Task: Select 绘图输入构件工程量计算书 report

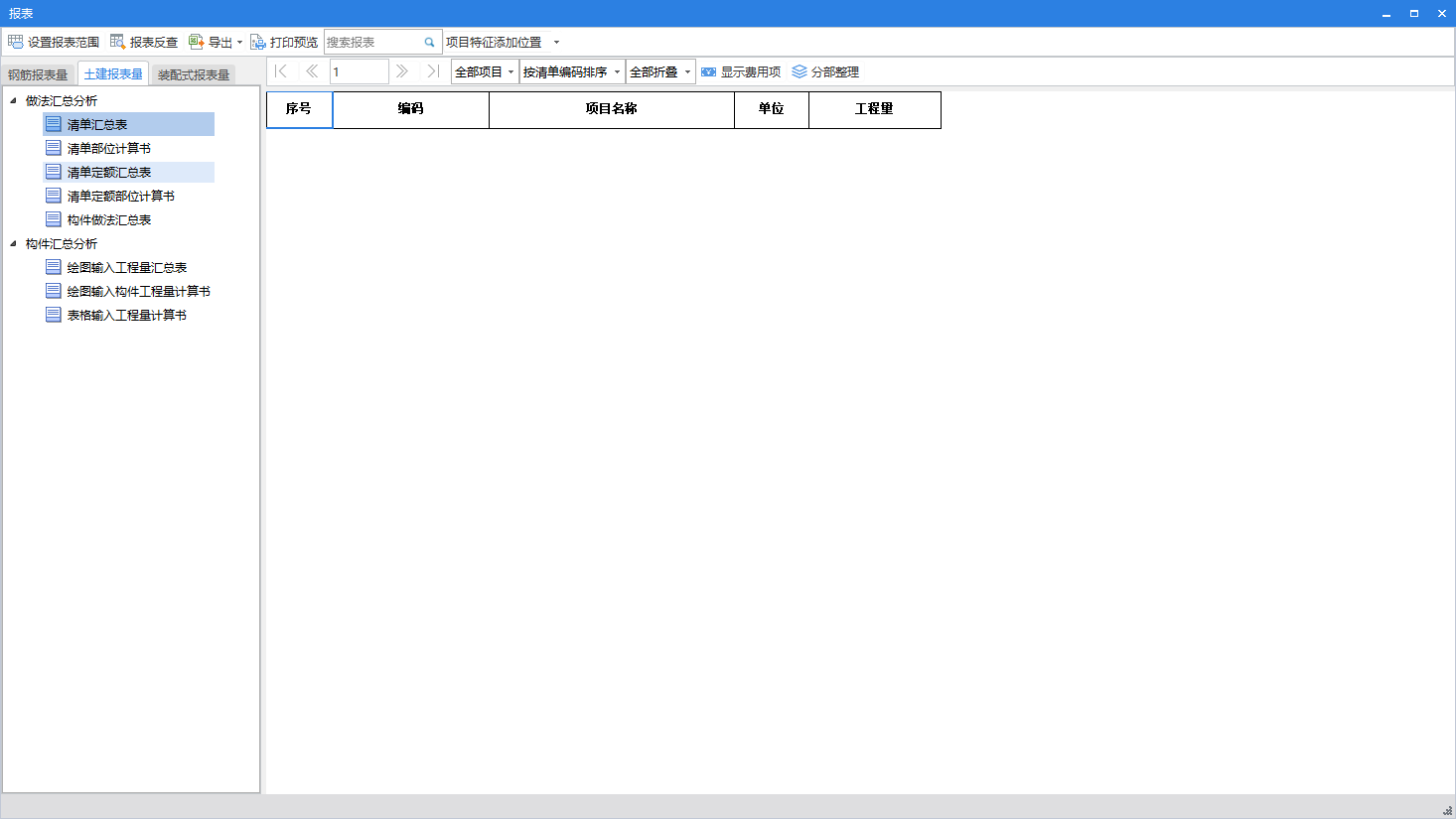Action: pos(128,291)
